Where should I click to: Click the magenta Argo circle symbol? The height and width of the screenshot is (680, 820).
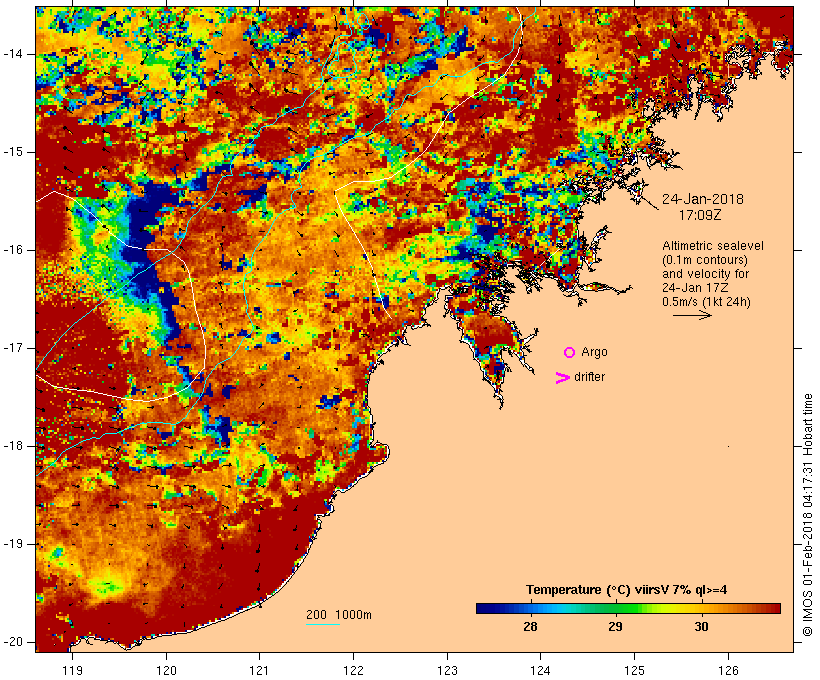tap(570, 353)
